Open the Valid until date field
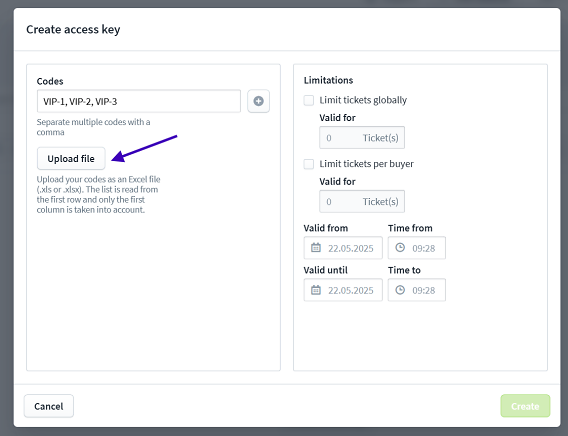568x436 pixels. 343,290
